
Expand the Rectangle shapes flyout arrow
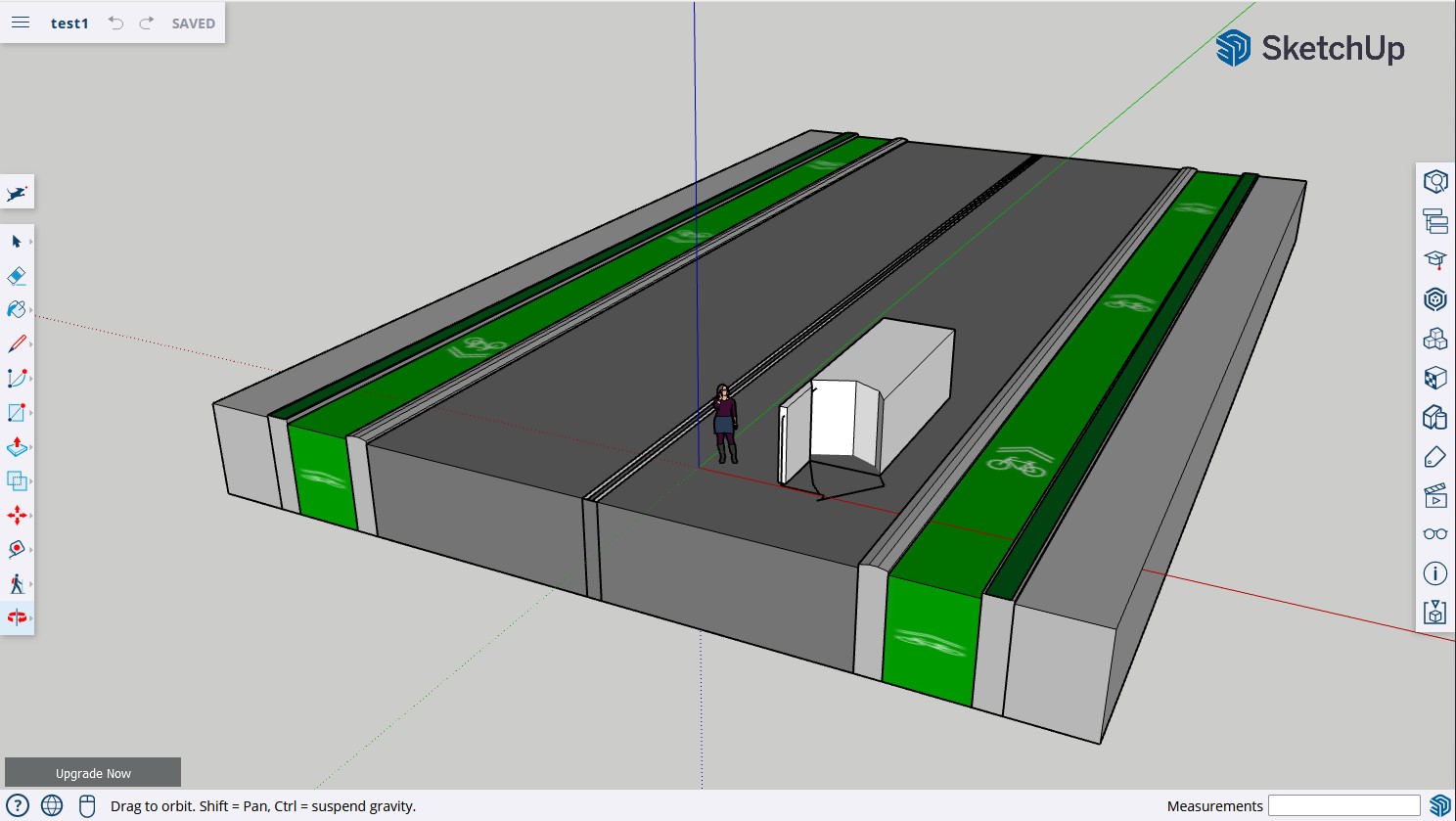31,413
